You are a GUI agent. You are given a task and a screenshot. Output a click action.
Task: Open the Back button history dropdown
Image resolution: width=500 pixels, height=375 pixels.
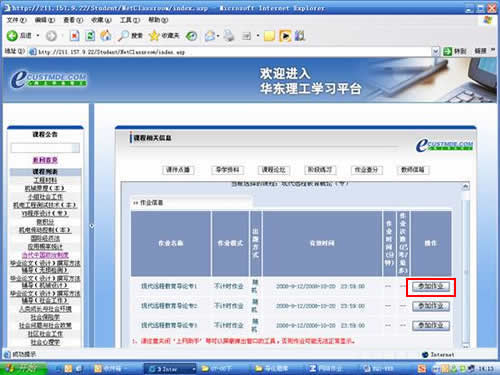(x=38, y=36)
